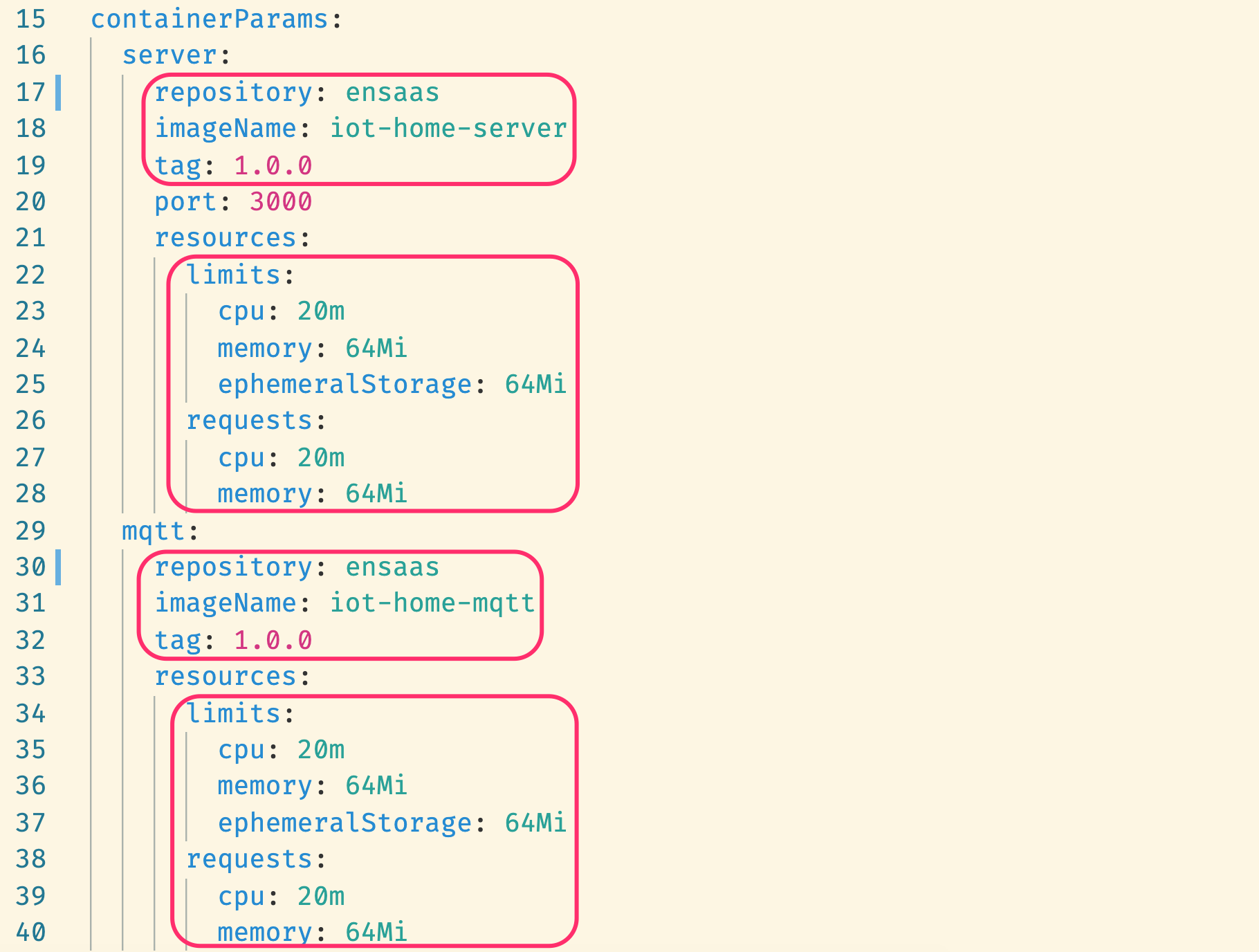Select memory value 64Mi on line 40
Screen dimensions: 1259x952
click(376, 933)
